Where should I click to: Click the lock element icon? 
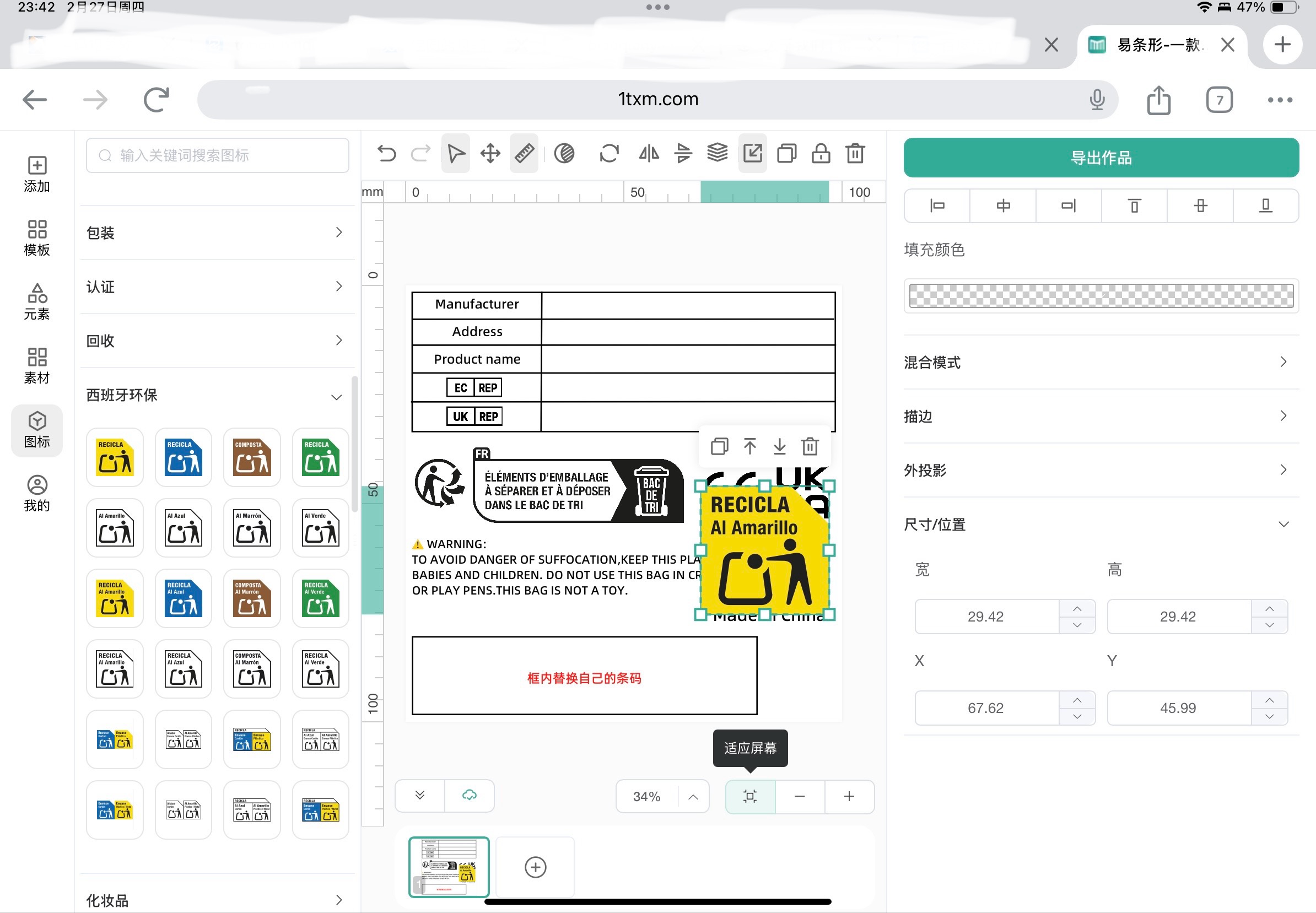pos(821,153)
